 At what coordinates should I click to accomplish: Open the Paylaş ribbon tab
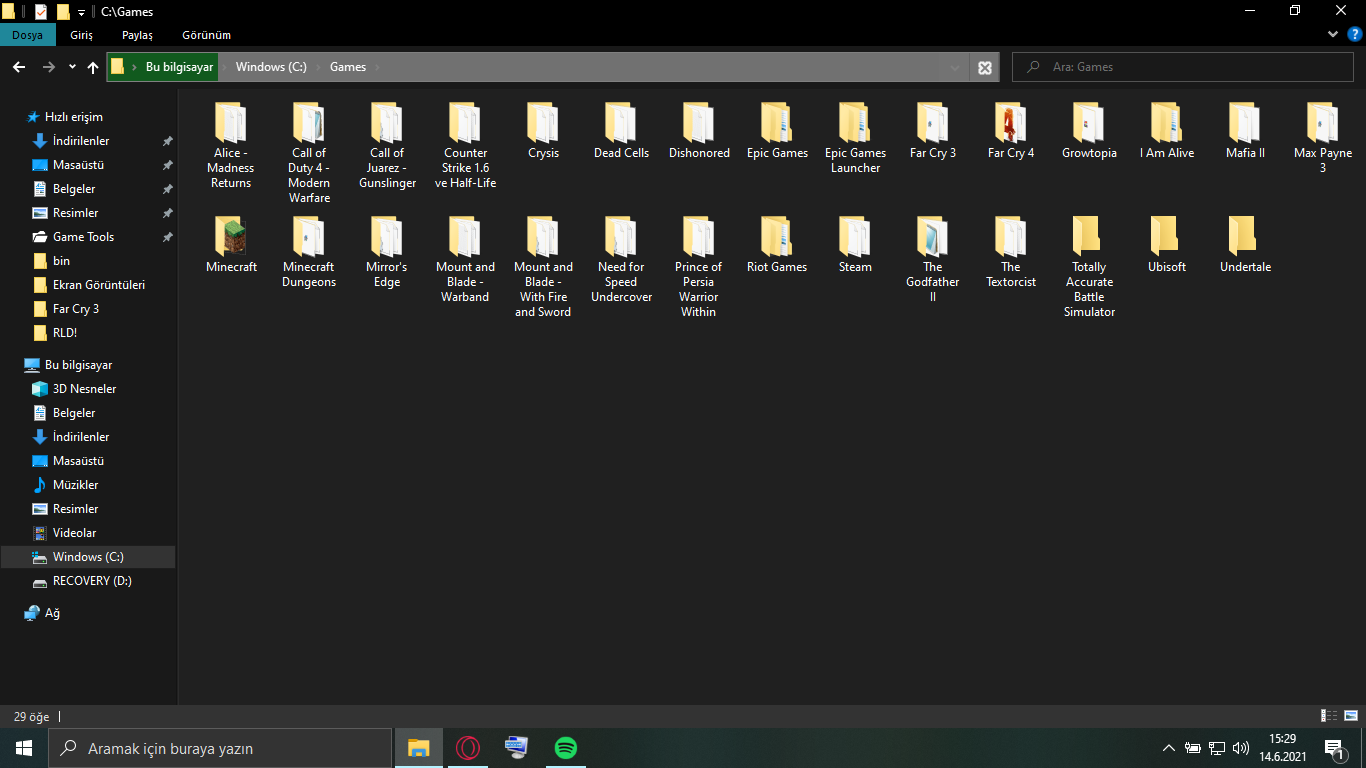pyautogui.click(x=137, y=35)
